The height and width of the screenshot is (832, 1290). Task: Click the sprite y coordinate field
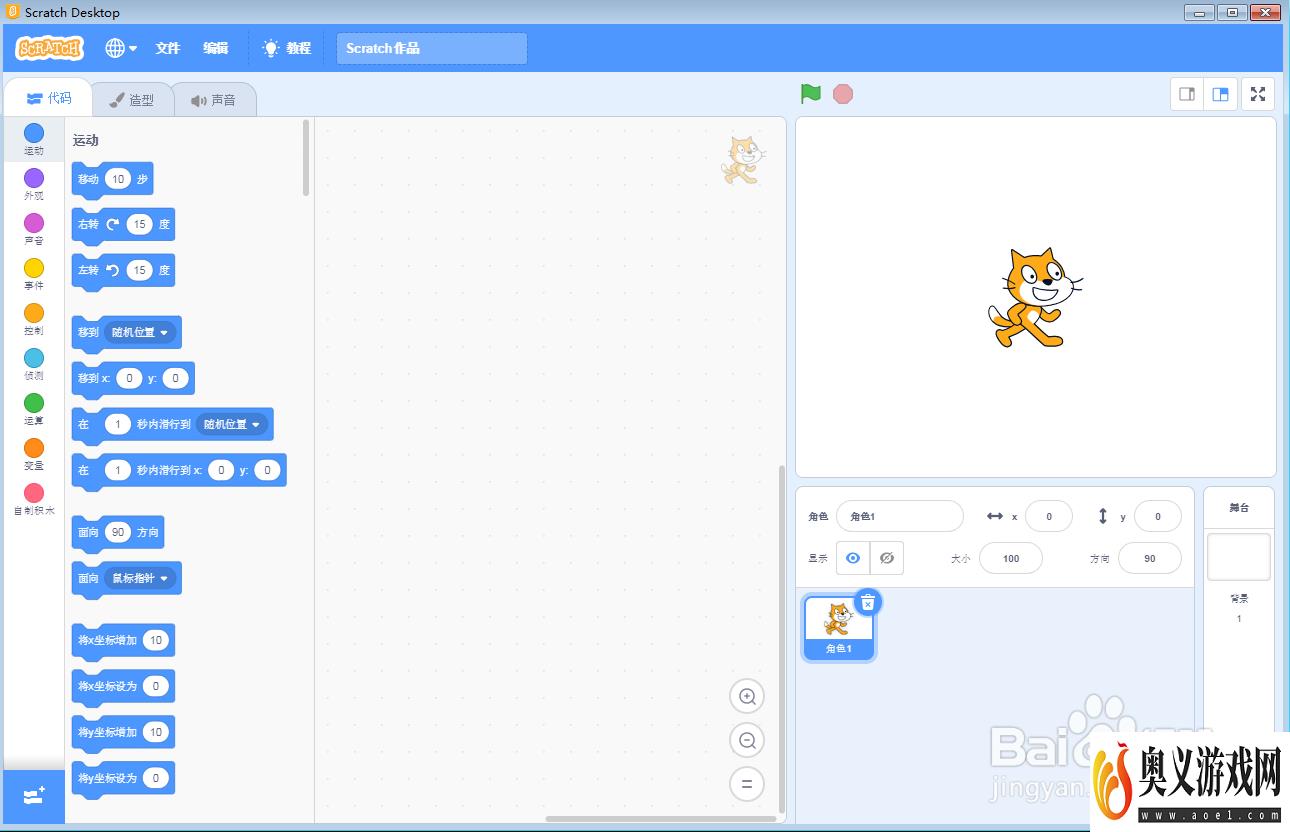1158,516
